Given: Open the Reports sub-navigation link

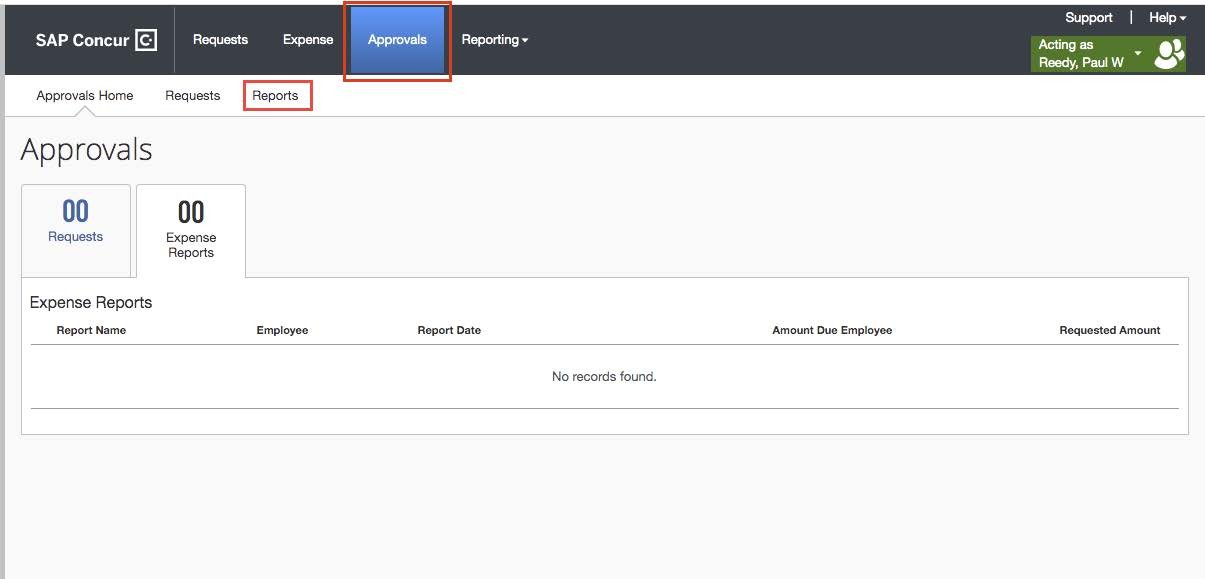Looking at the screenshot, I should [275, 96].
